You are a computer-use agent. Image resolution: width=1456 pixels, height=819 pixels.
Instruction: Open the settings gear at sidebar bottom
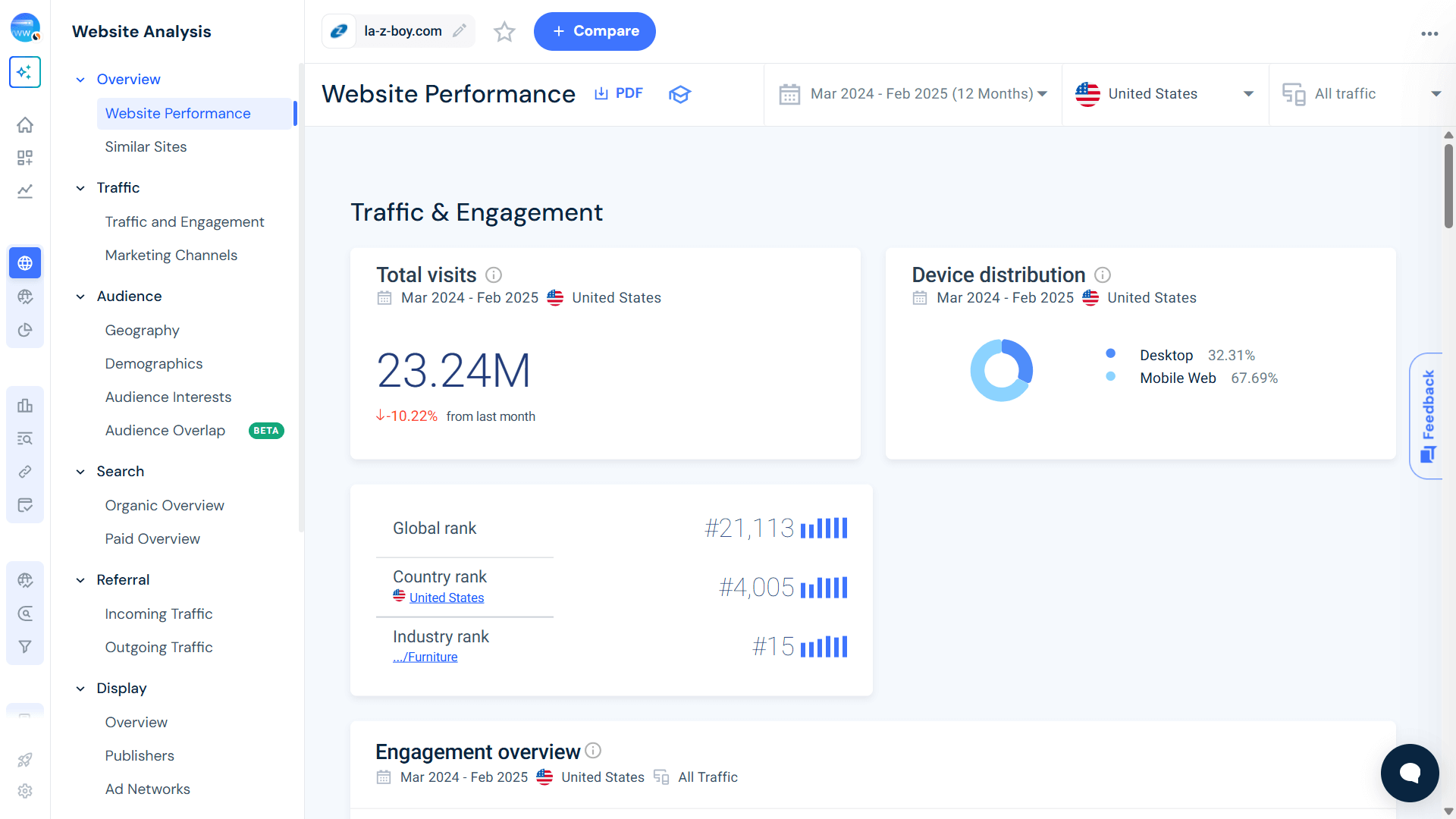click(25, 791)
